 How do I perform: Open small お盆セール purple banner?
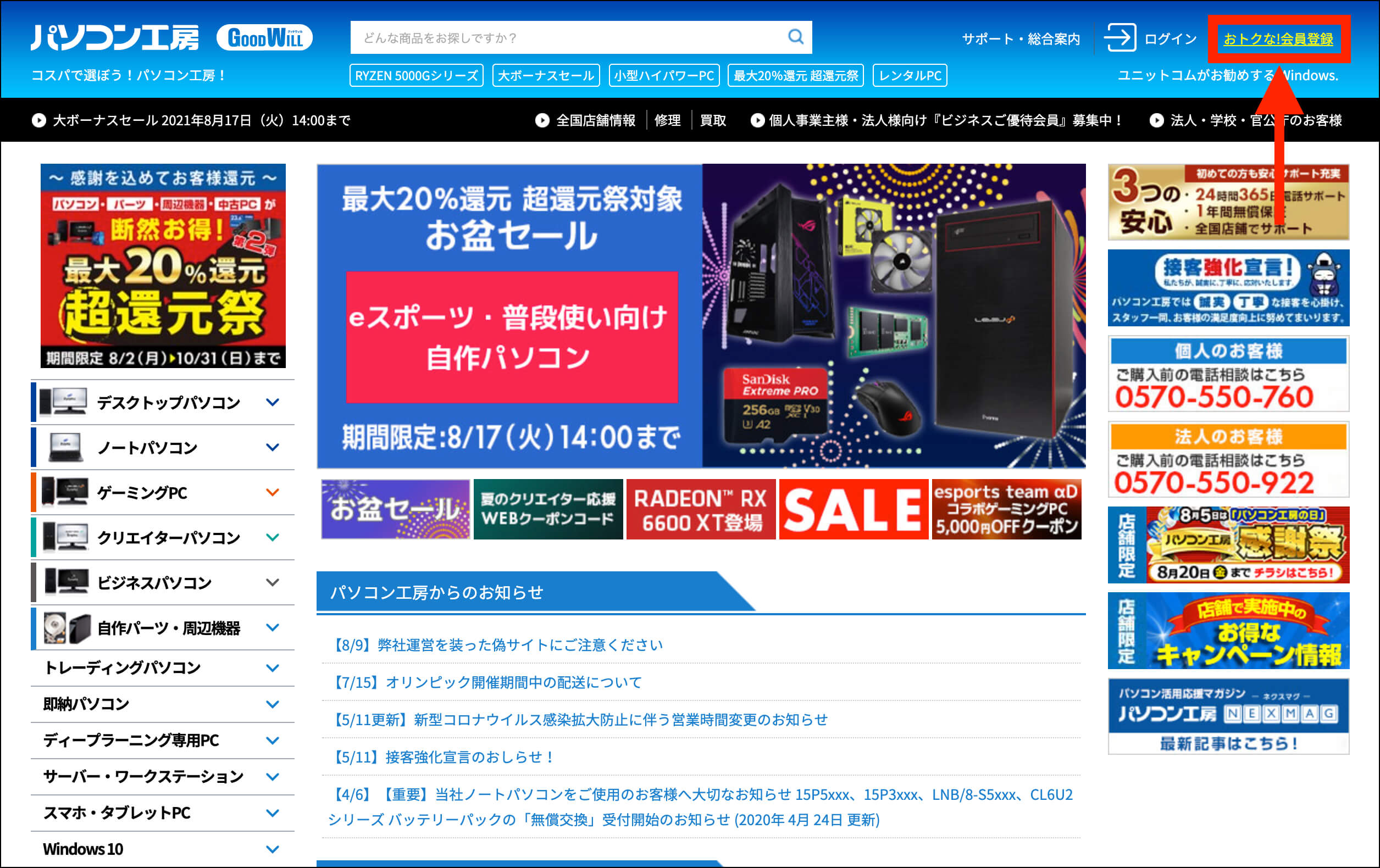coord(396,509)
